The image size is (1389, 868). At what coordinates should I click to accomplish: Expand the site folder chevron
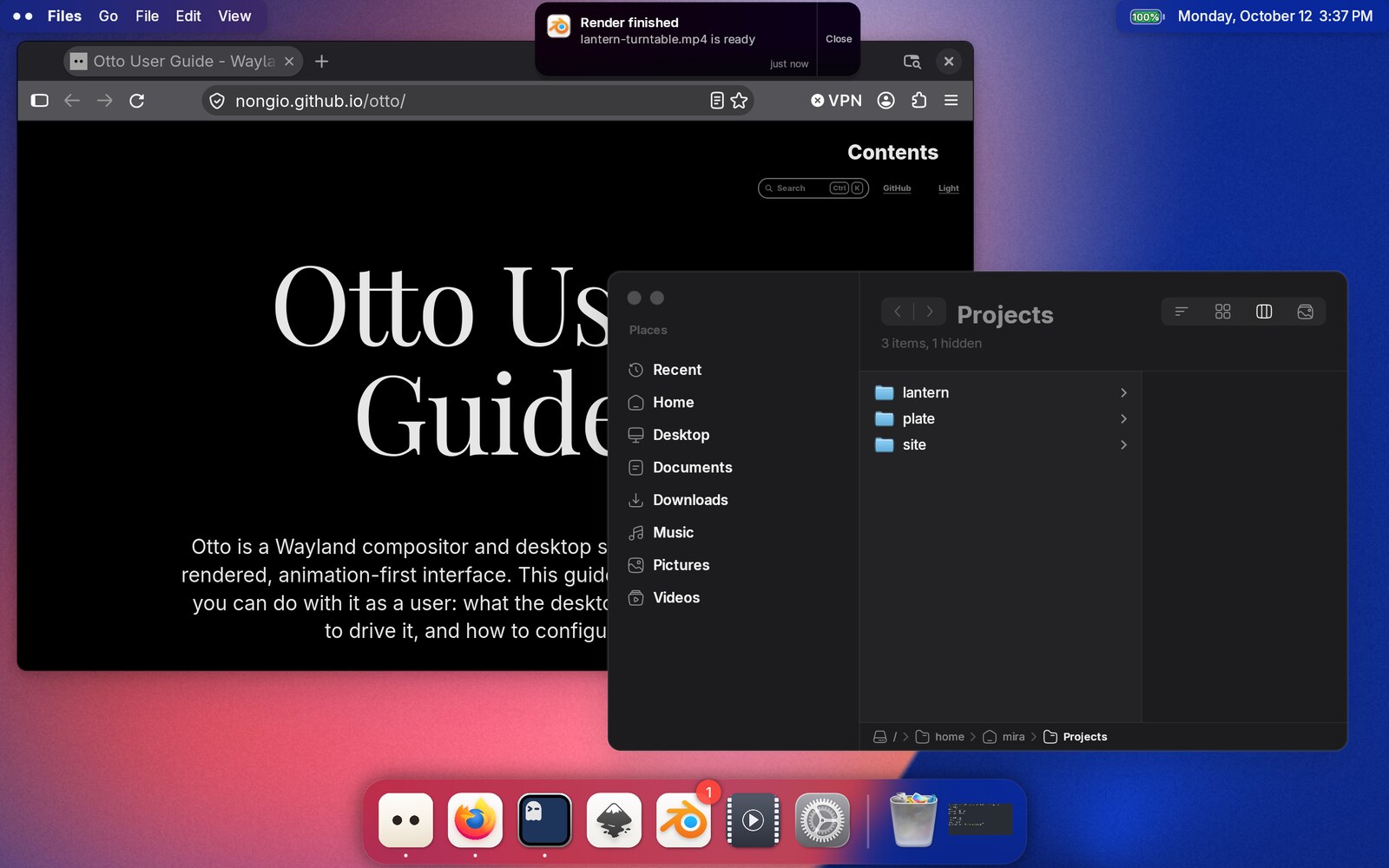tap(1123, 444)
